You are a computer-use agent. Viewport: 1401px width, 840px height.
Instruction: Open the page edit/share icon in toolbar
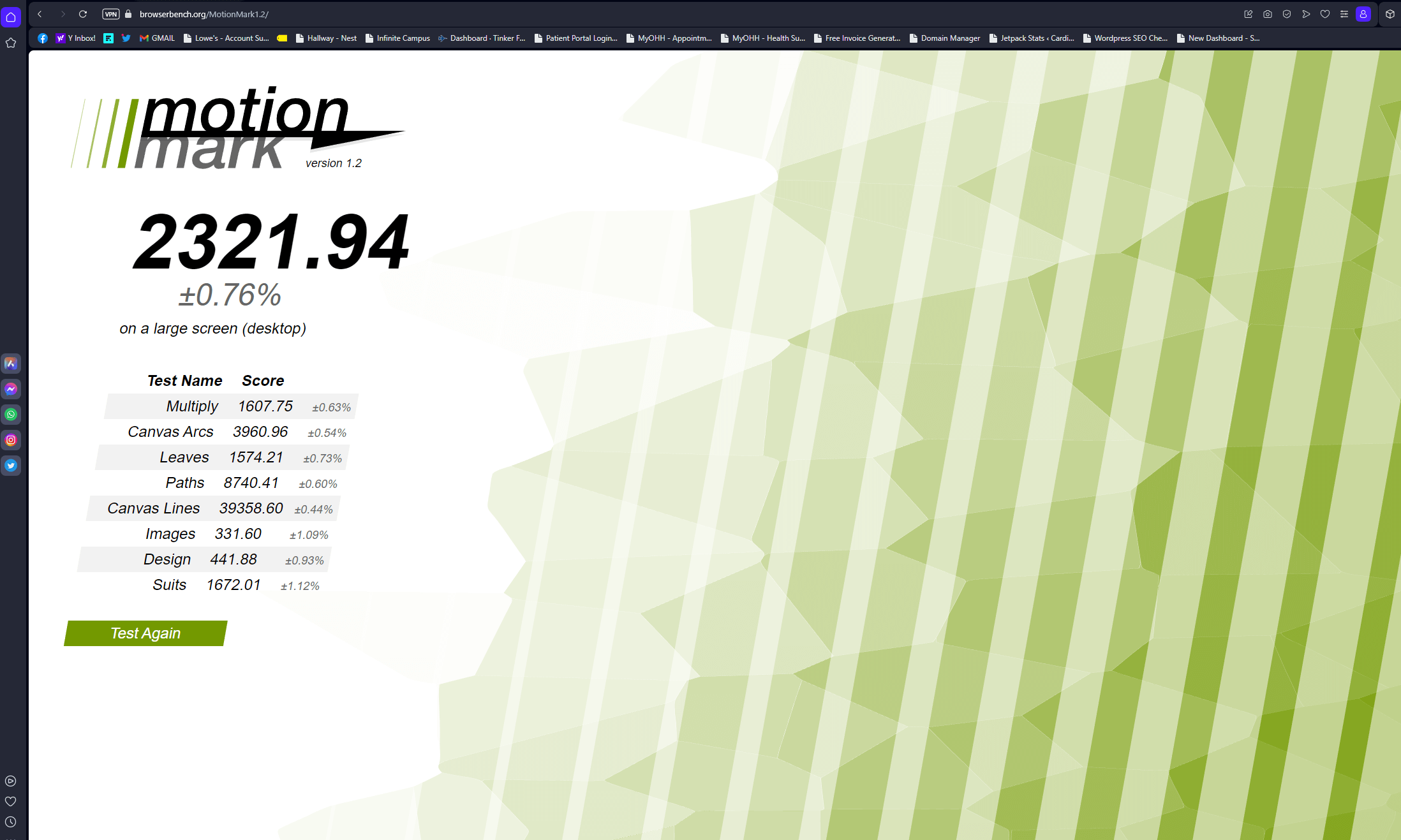[x=1249, y=14]
